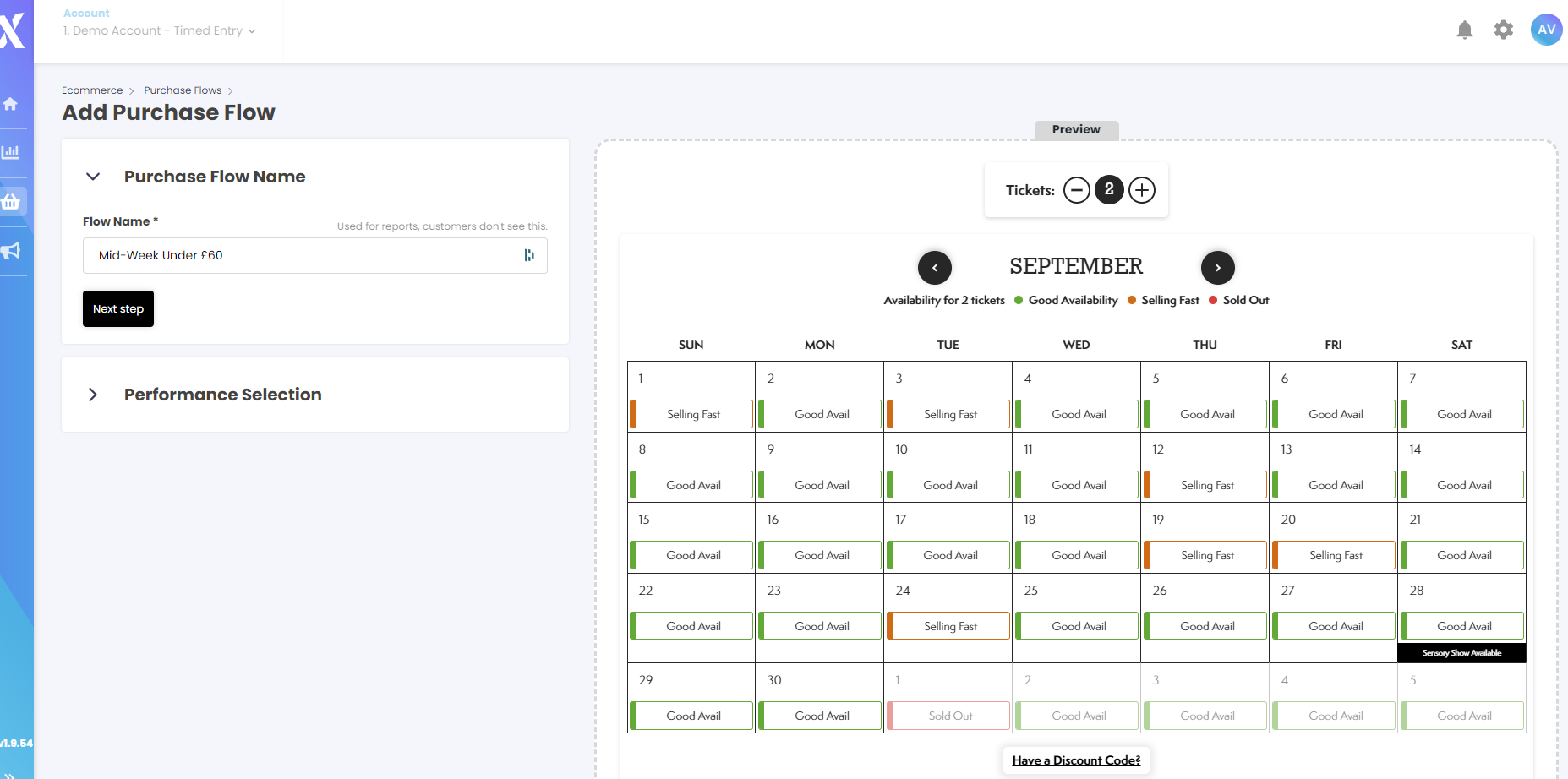Collapse the Purchase Flow Name section
This screenshot has width=1568, height=779.
[x=93, y=177]
